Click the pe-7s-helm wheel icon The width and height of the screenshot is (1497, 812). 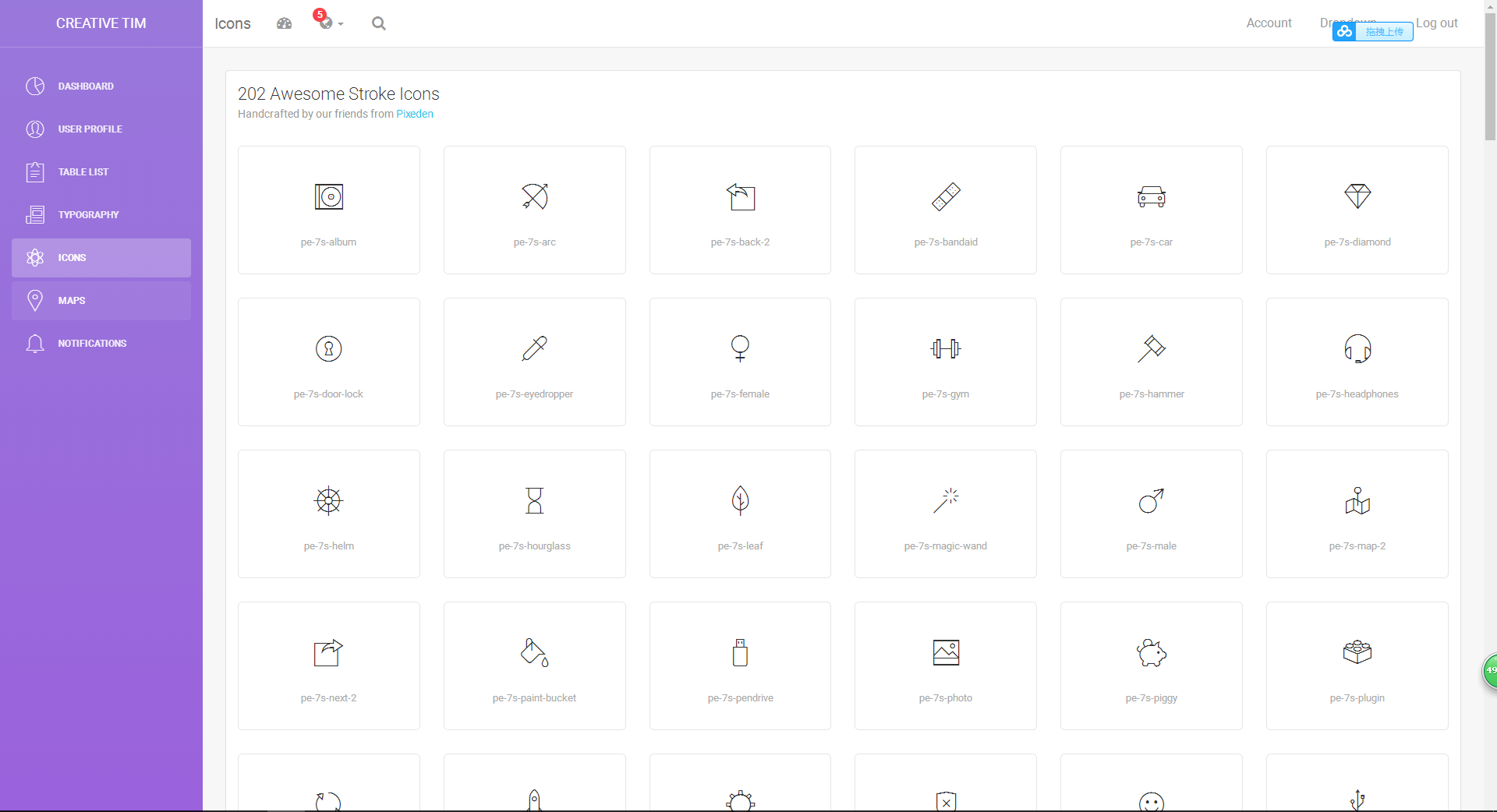329,500
